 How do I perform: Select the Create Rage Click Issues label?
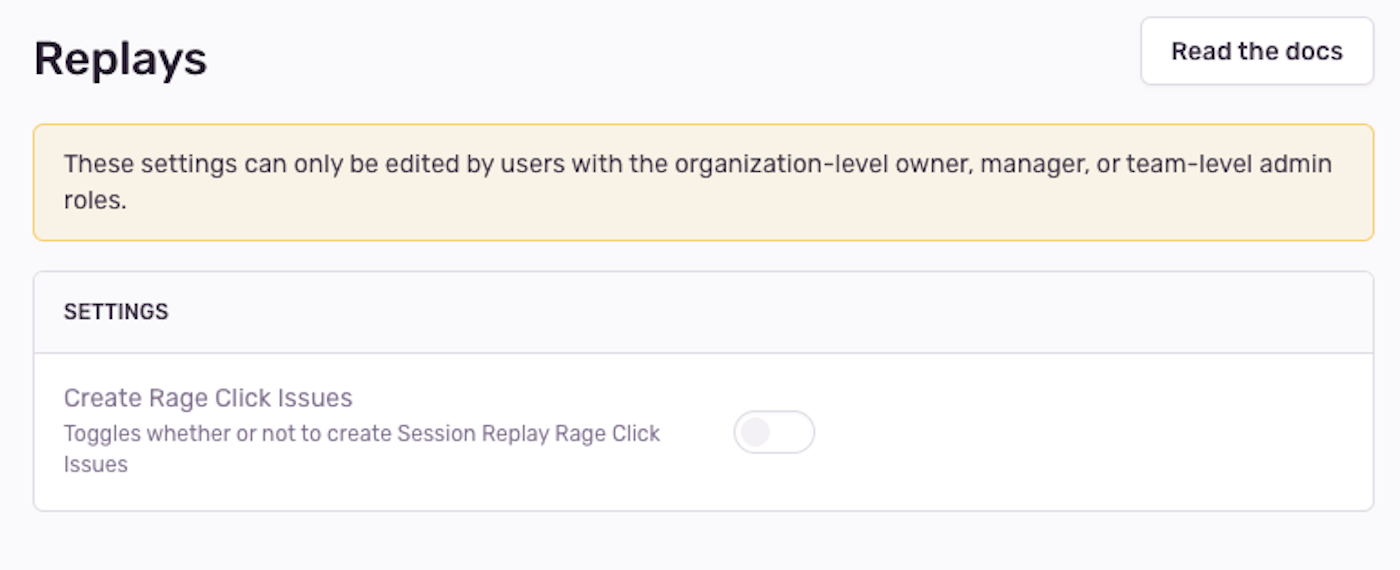pos(208,398)
